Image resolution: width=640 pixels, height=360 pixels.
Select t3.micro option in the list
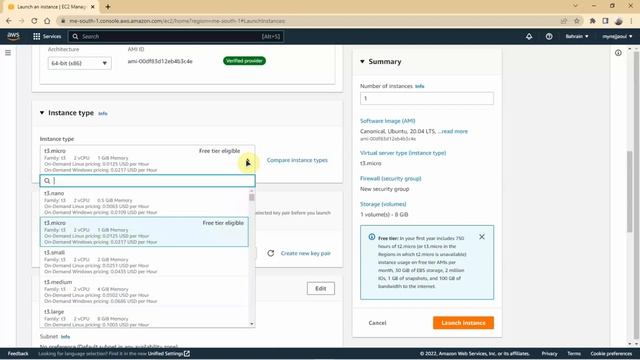[144, 232]
